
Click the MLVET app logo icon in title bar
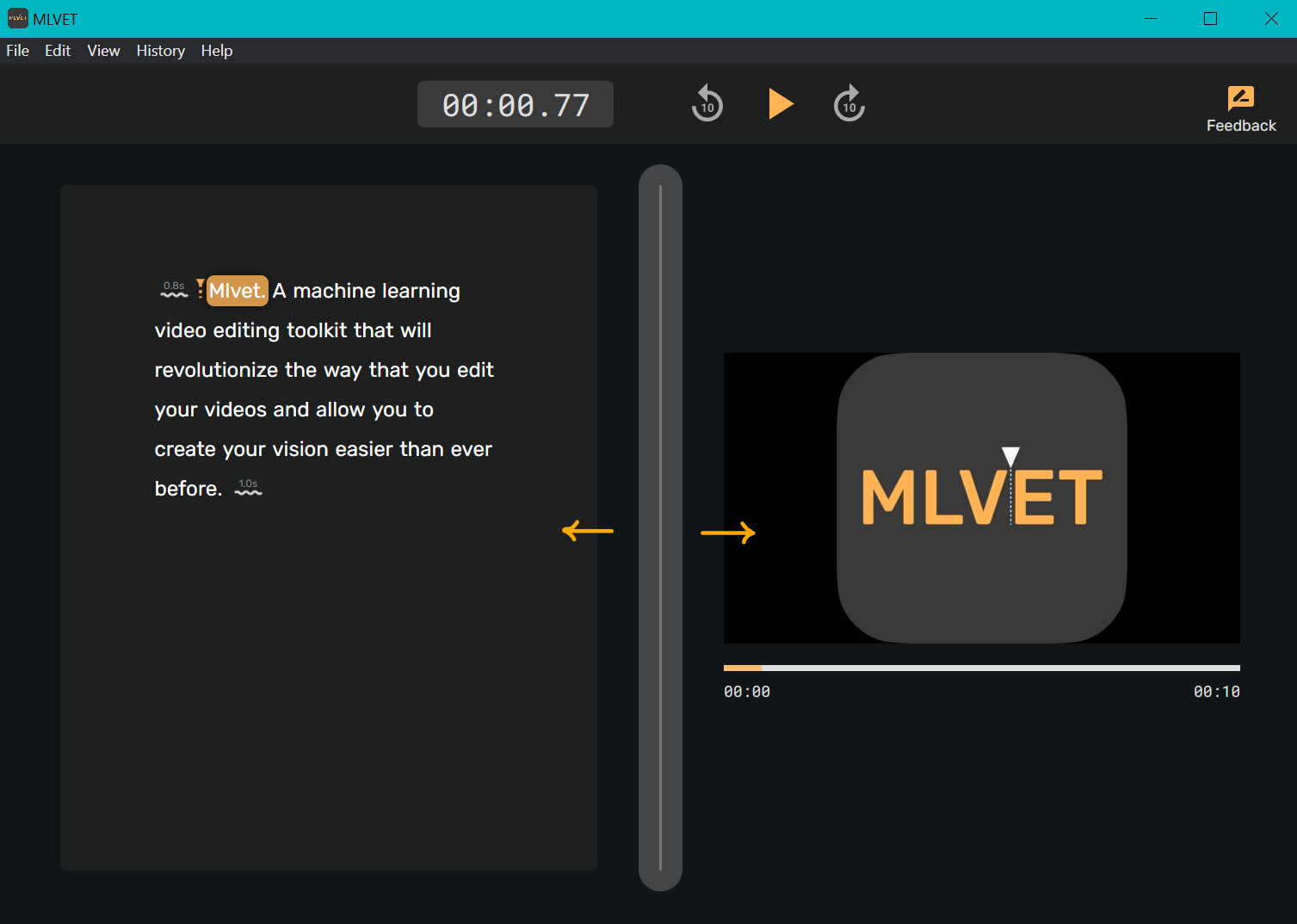click(x=17, y=18)
